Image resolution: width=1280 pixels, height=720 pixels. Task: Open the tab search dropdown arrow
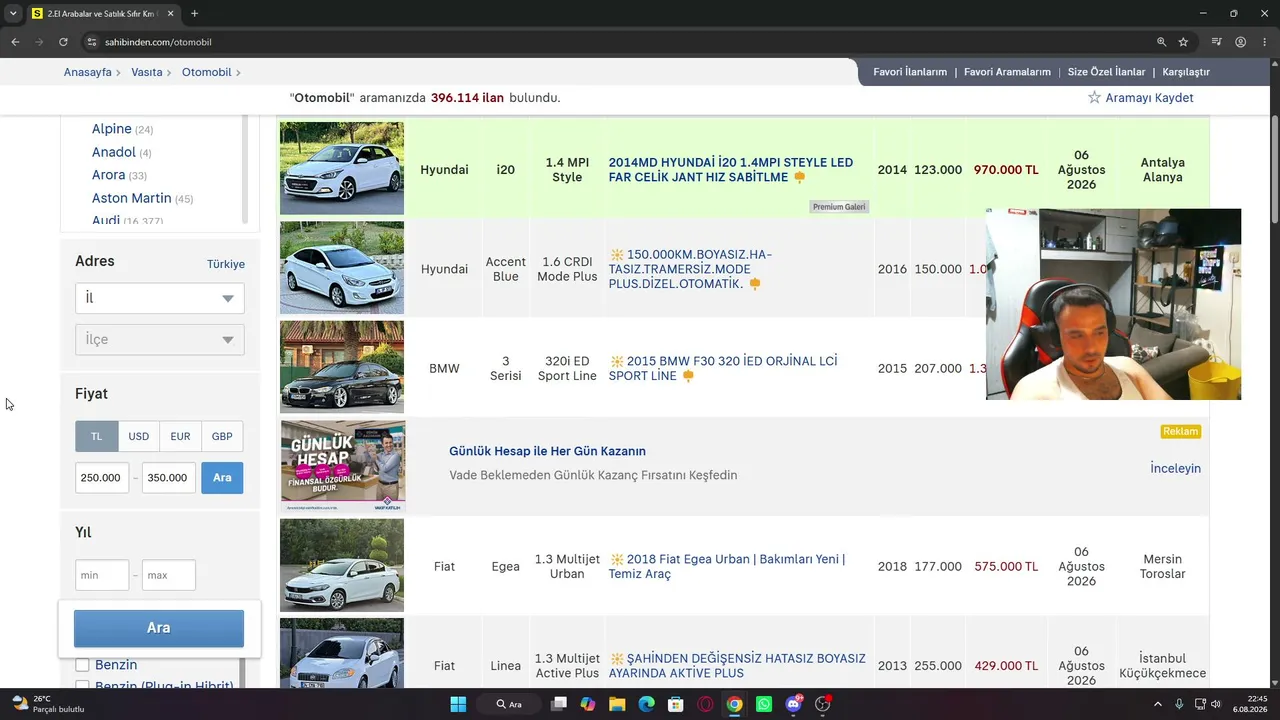coord(13,14)
